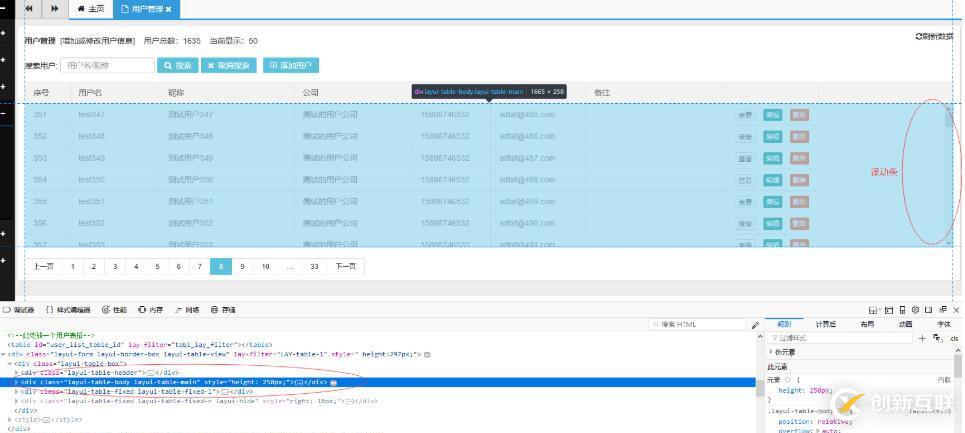Click the 查看 button for test347
The image size is (965, 433).
pos(745,115)
